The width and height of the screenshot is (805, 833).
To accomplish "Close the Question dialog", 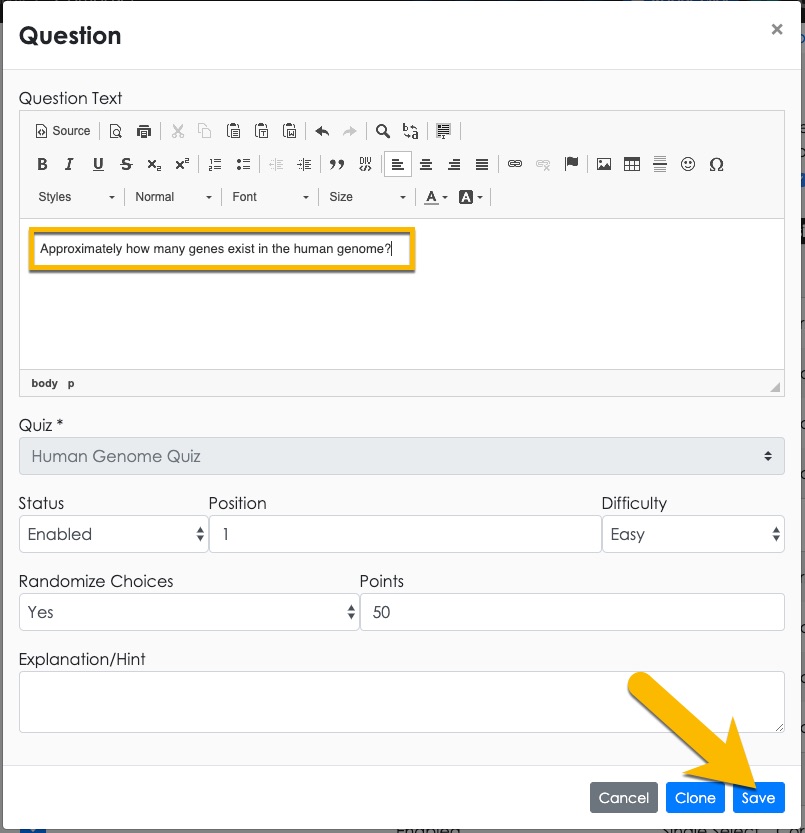I will (777, 29).
